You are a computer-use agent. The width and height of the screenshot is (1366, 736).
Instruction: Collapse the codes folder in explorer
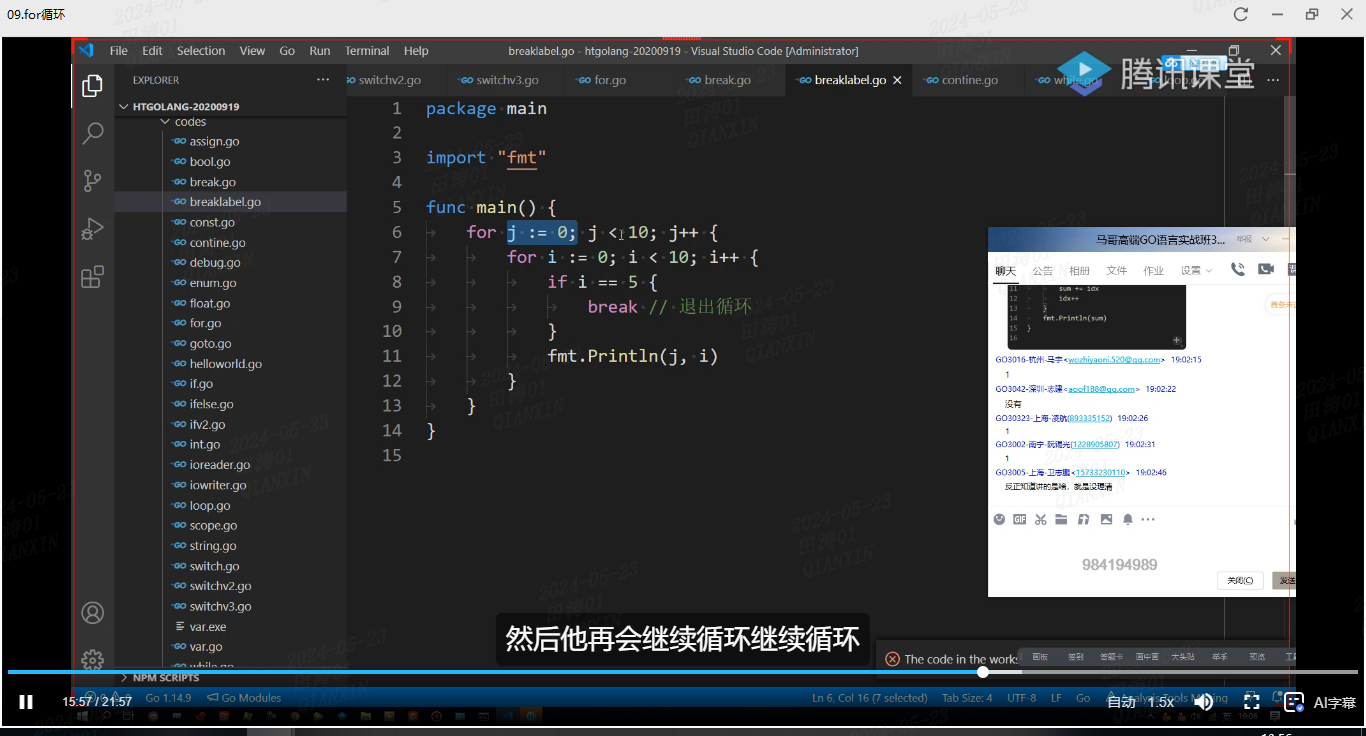point(230,122)
